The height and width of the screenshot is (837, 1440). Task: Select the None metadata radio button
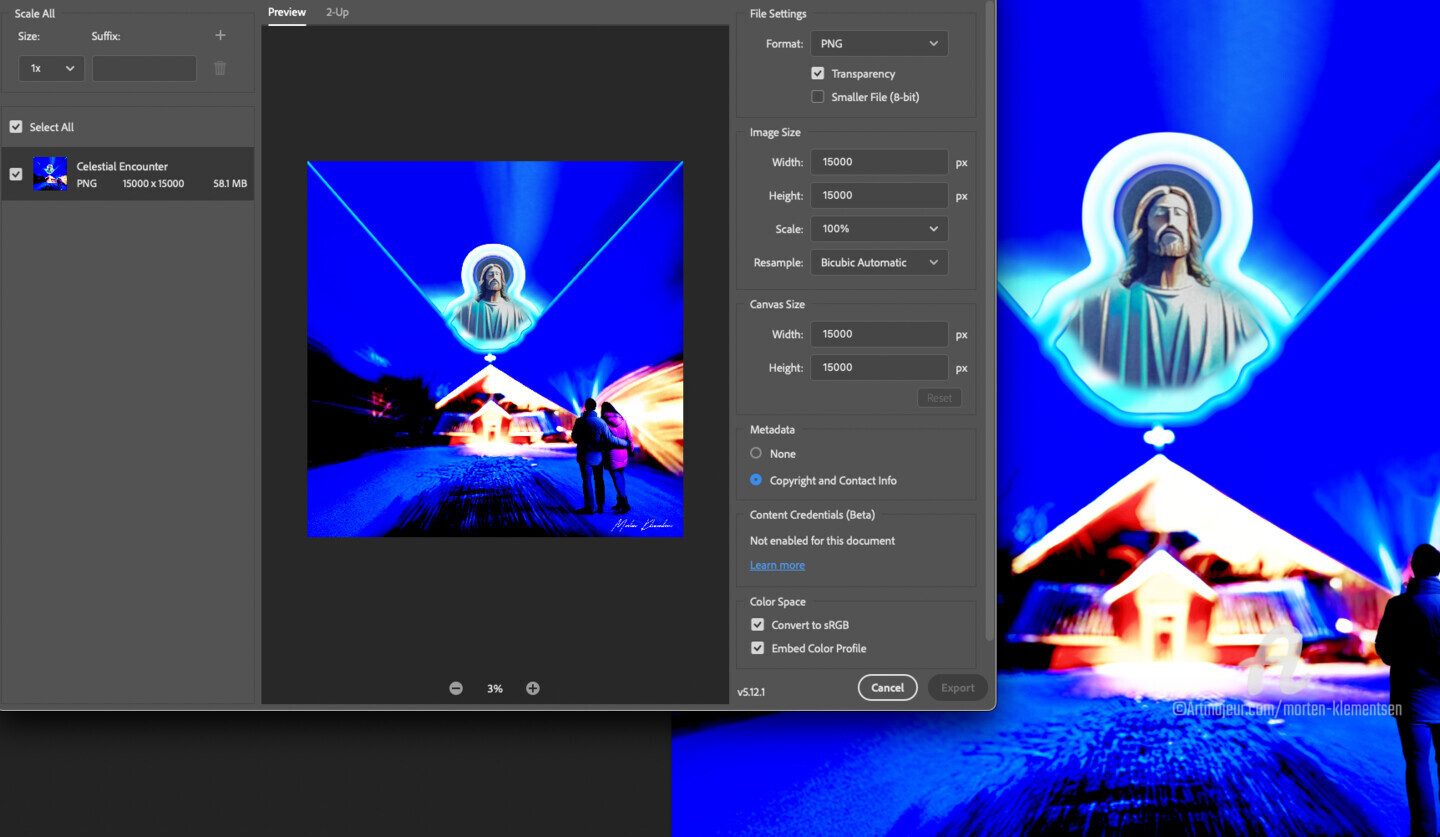(756, 454)
